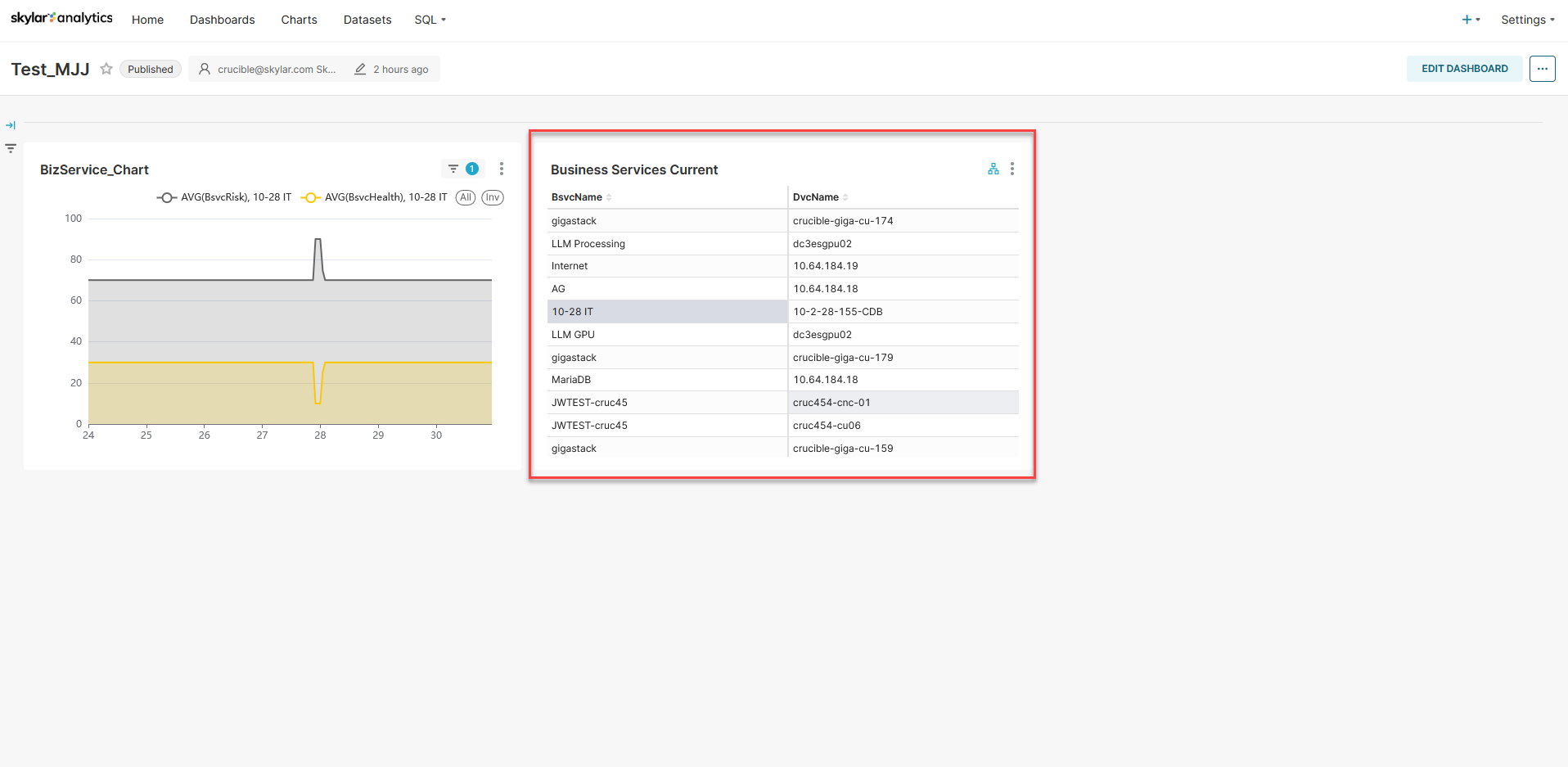Viewport: 1568px width, 767px height.
Task: Open the sidebar filter icon
Action: [11, 148]
